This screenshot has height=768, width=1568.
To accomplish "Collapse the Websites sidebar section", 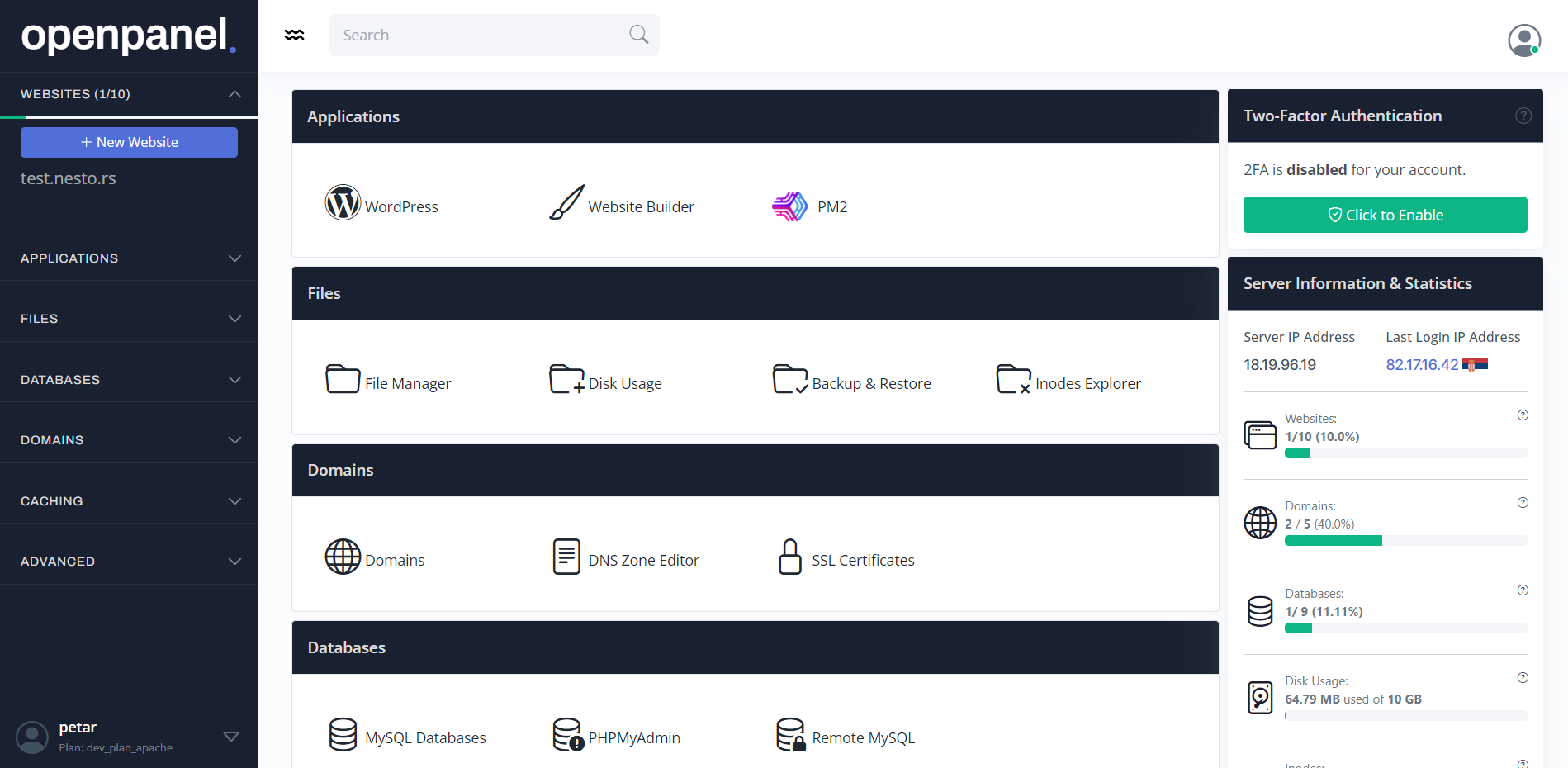I will tap(234, 94).
